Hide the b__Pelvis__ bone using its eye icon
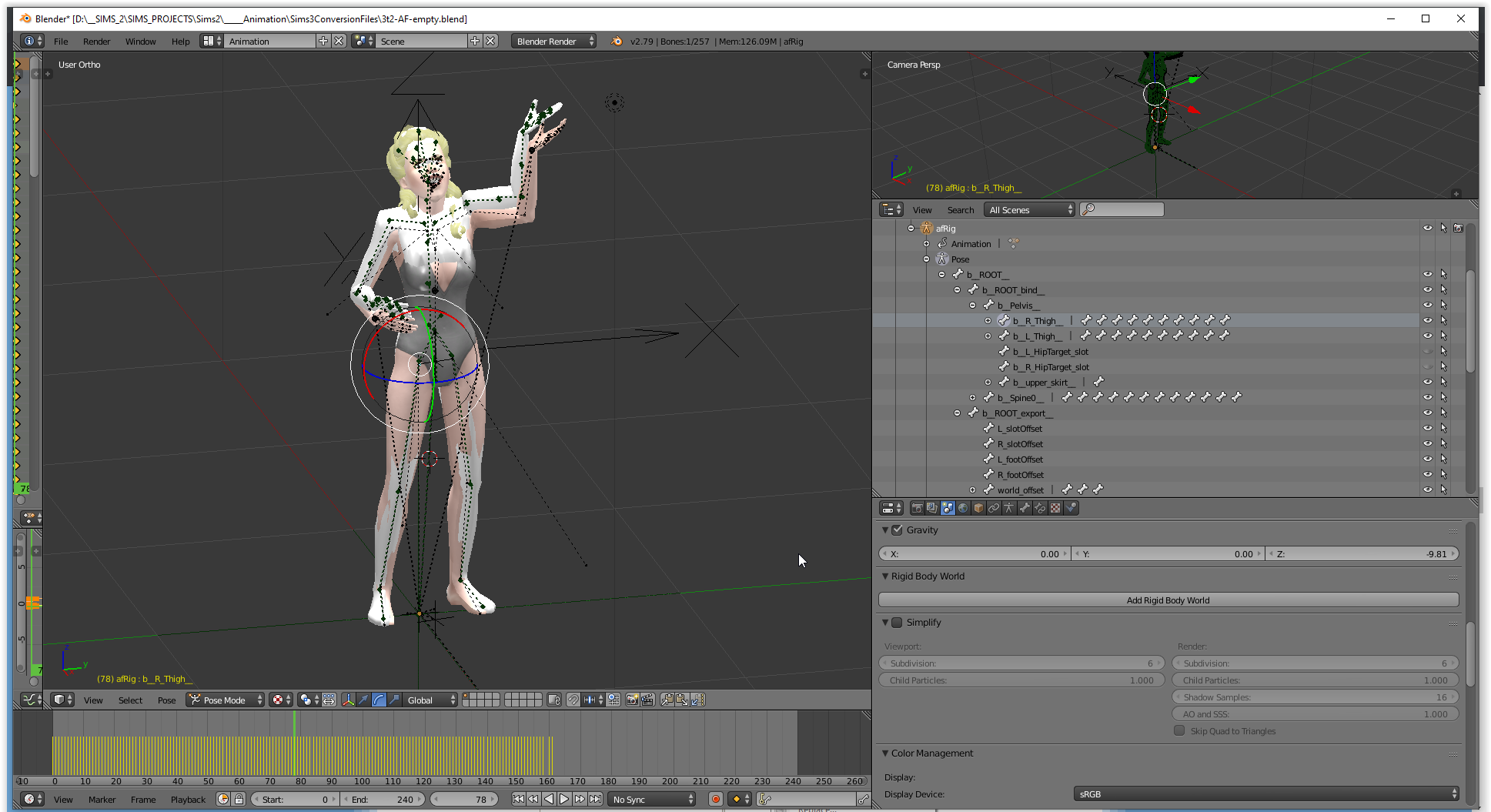The width and height of the screenshot is (1491, 812). point(1427,305)
